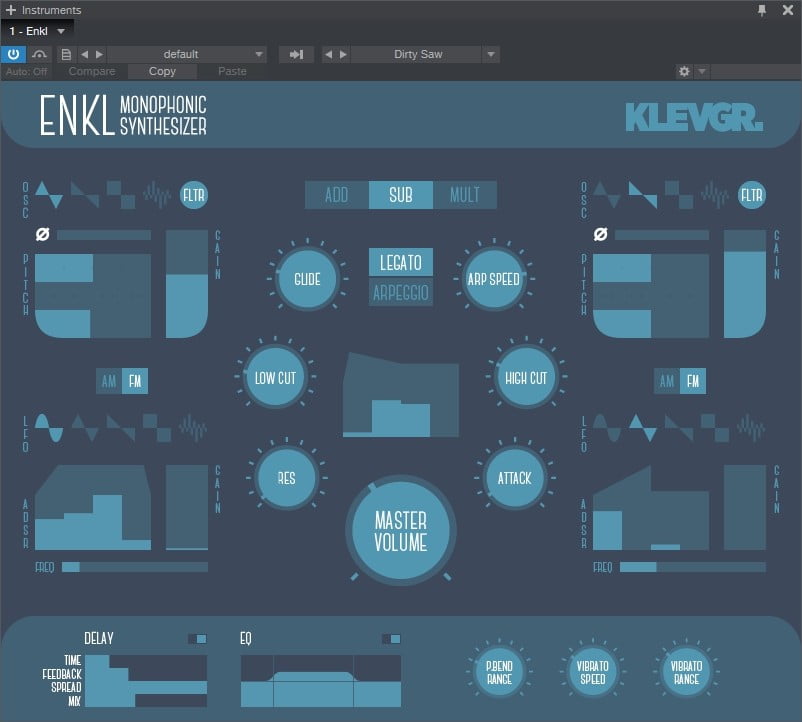Enable Legato mode

401,262
